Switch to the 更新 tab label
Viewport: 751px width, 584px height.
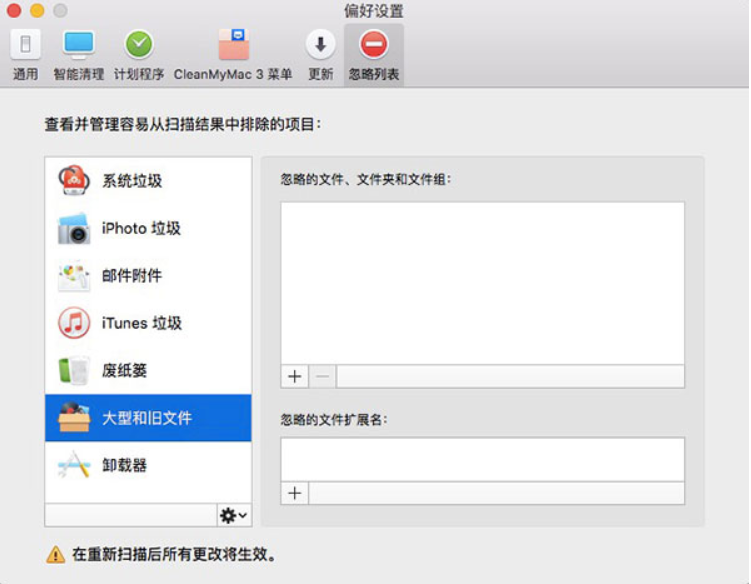[x=320, y=74]
